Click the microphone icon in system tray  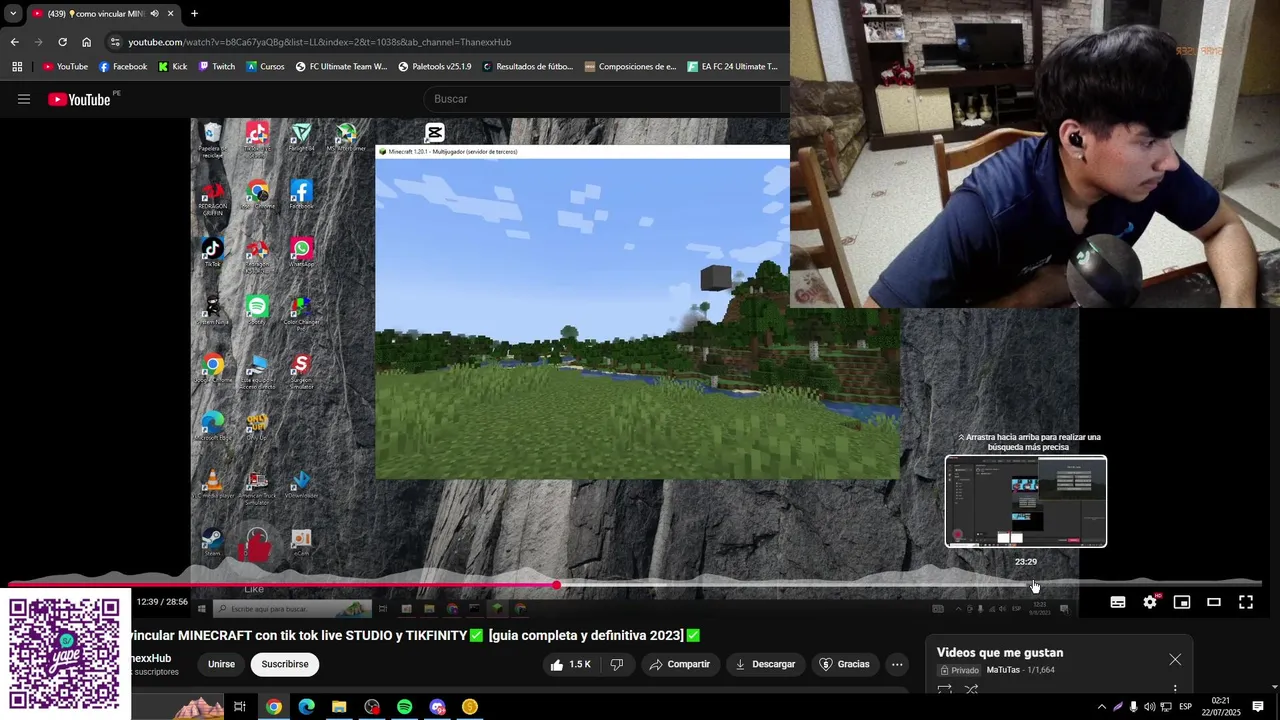point(1133,707)
